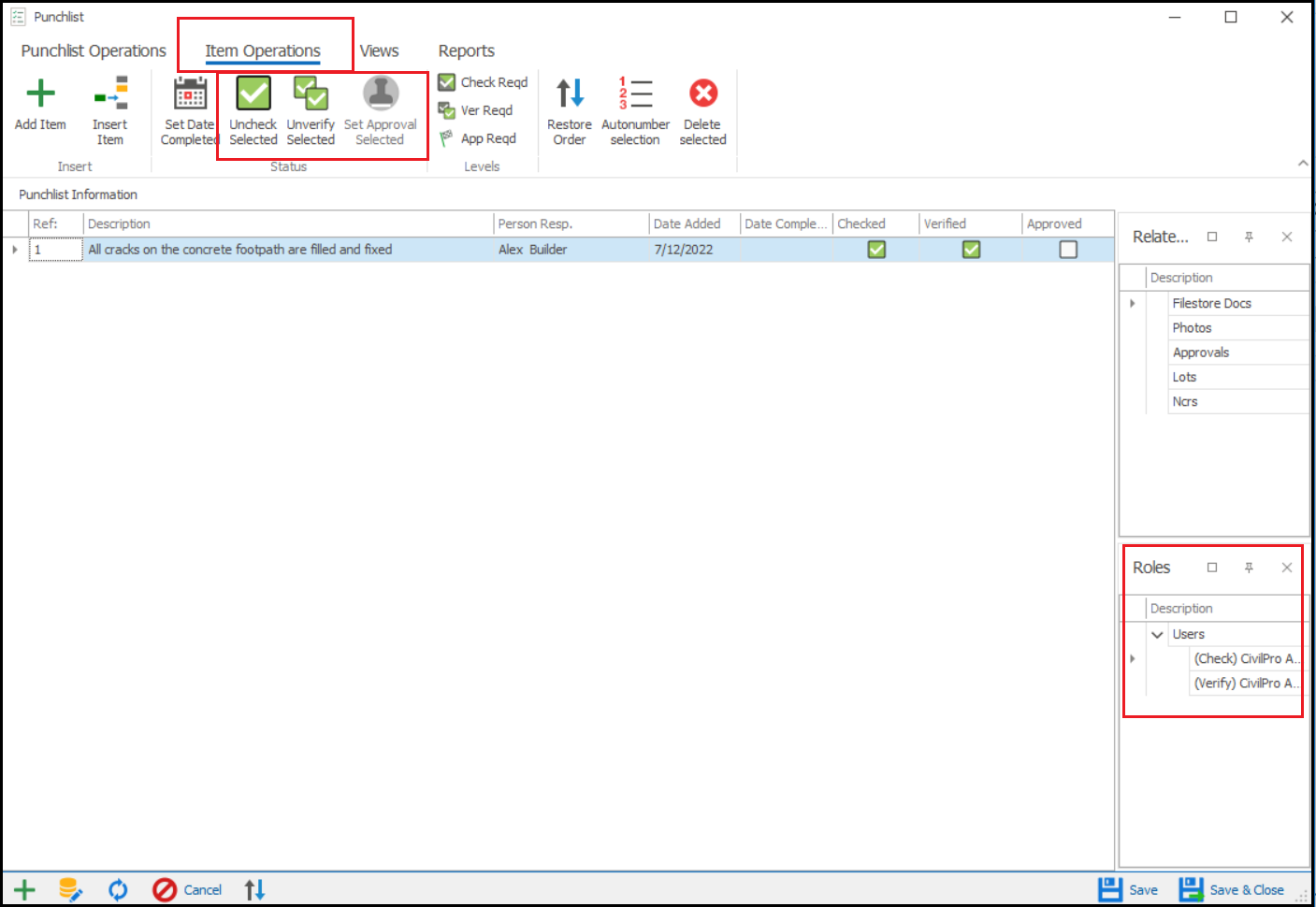Click the refresh icon in bottom bar
This screenshot has height=907, width=1316.
(118, 889)
